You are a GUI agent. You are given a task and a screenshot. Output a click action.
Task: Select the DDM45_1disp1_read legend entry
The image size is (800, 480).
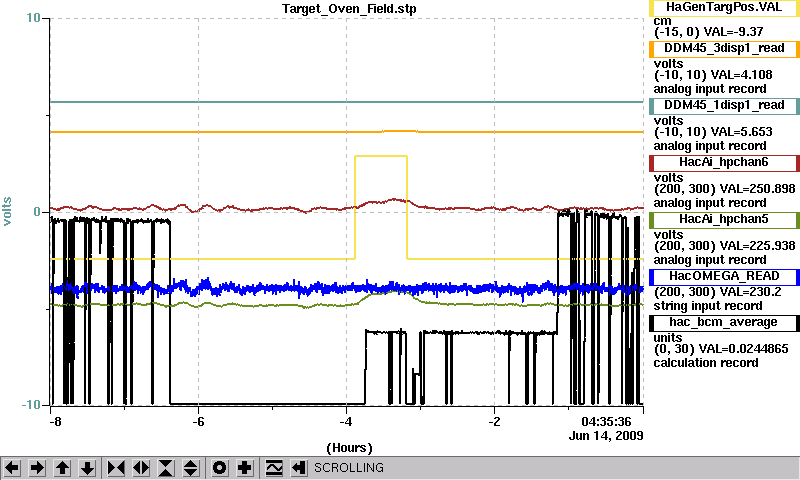(724, 106)
